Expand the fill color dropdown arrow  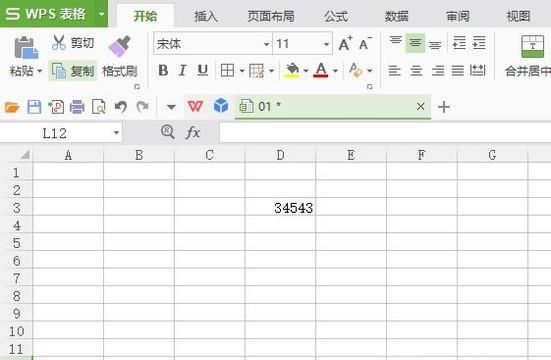pos(306,71)
